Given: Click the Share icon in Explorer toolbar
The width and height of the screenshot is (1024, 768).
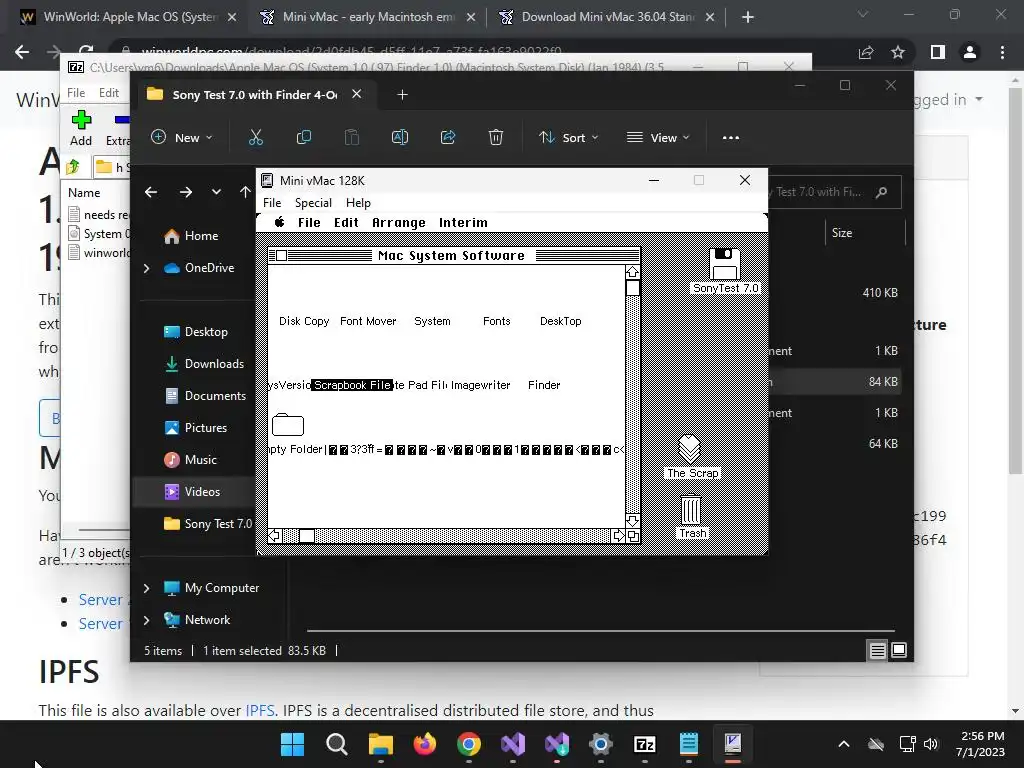Looking at the screenshot, I should click(x=448, y=137).
